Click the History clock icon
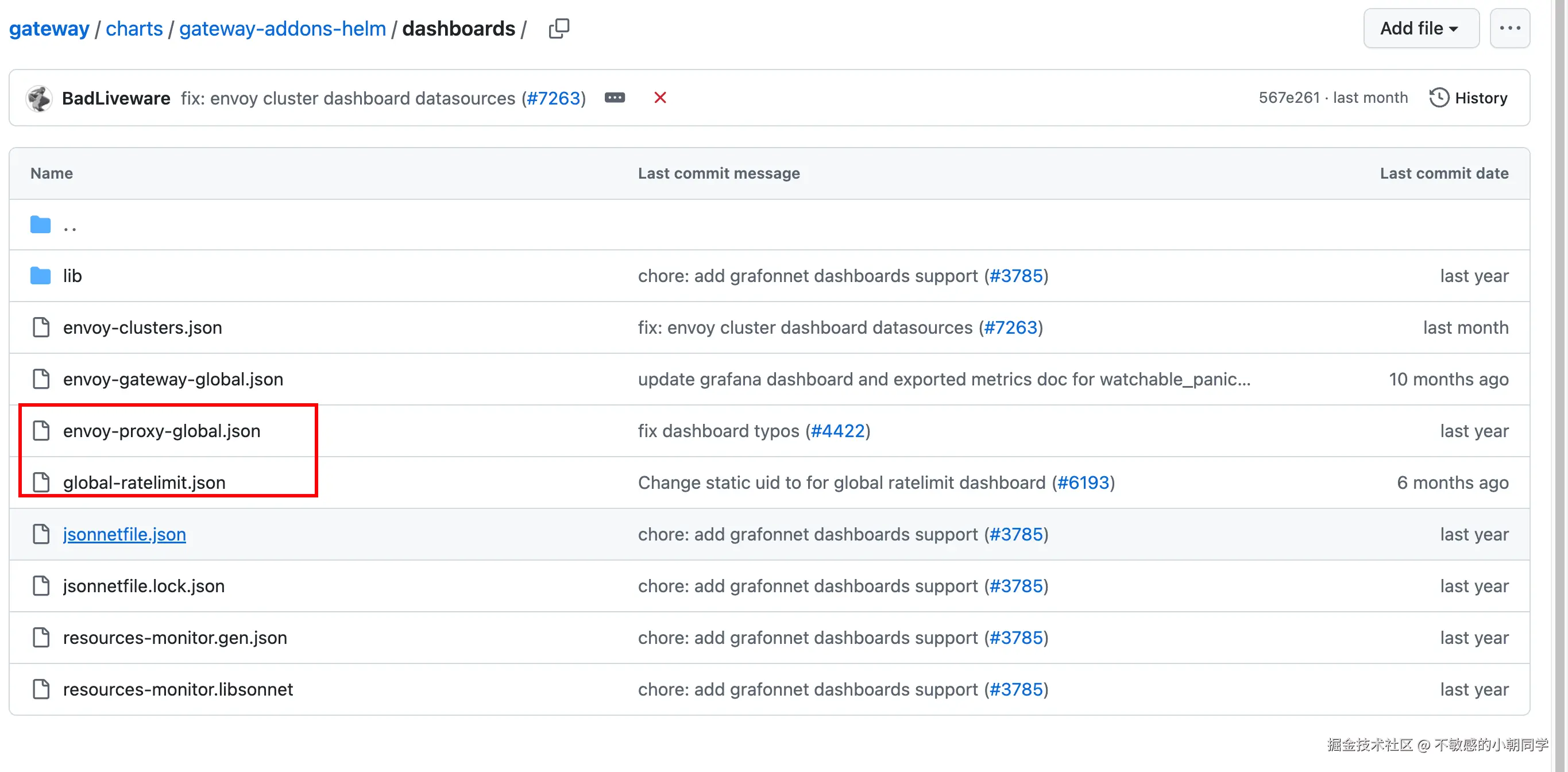1568x772 pixels. pyautogui.click(x=1438, y=98)
